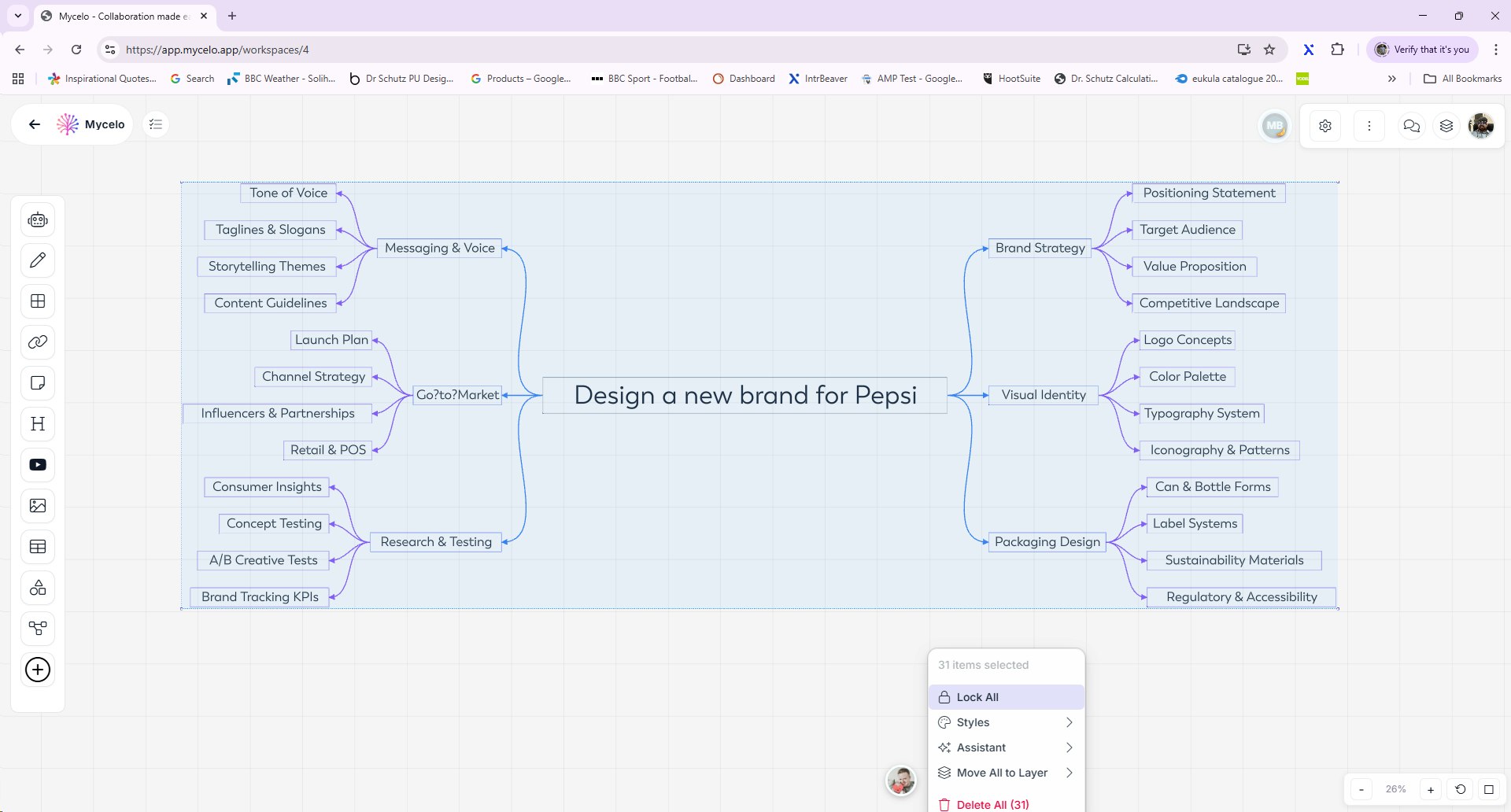Open the image insertion tool
Image resolution: width=1511 pixels, height=812 pixels.
tap(37, 506)
